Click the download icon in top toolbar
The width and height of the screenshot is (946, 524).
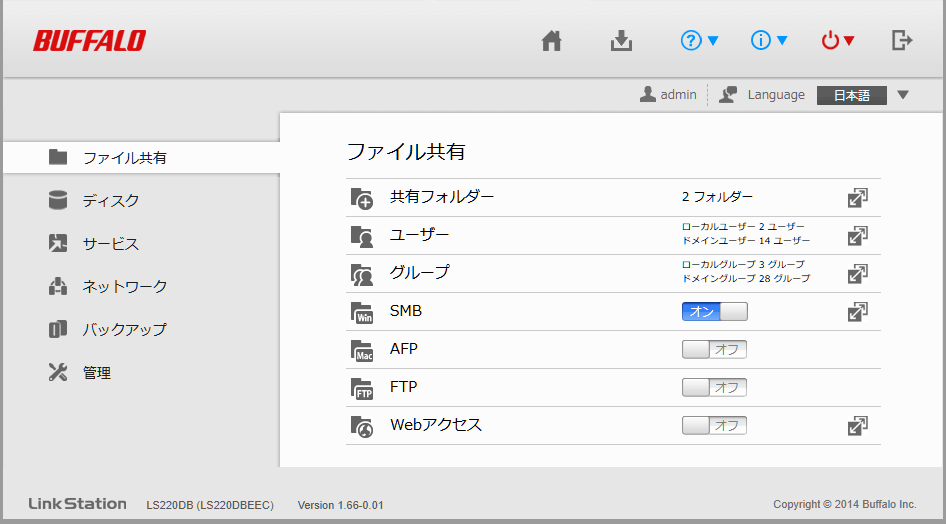coord(621,41)
